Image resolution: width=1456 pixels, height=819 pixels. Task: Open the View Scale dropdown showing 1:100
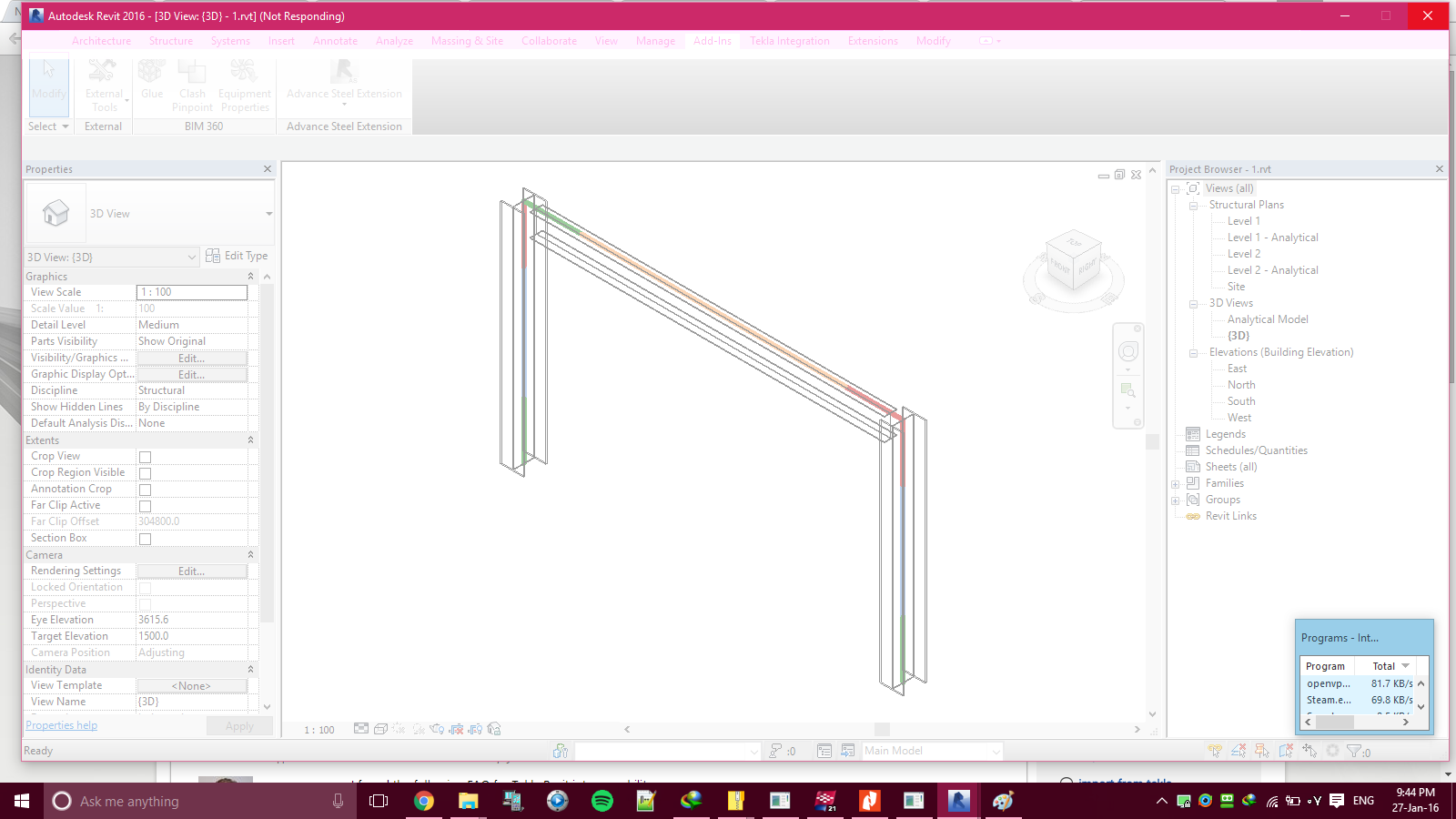pos(191,292)
